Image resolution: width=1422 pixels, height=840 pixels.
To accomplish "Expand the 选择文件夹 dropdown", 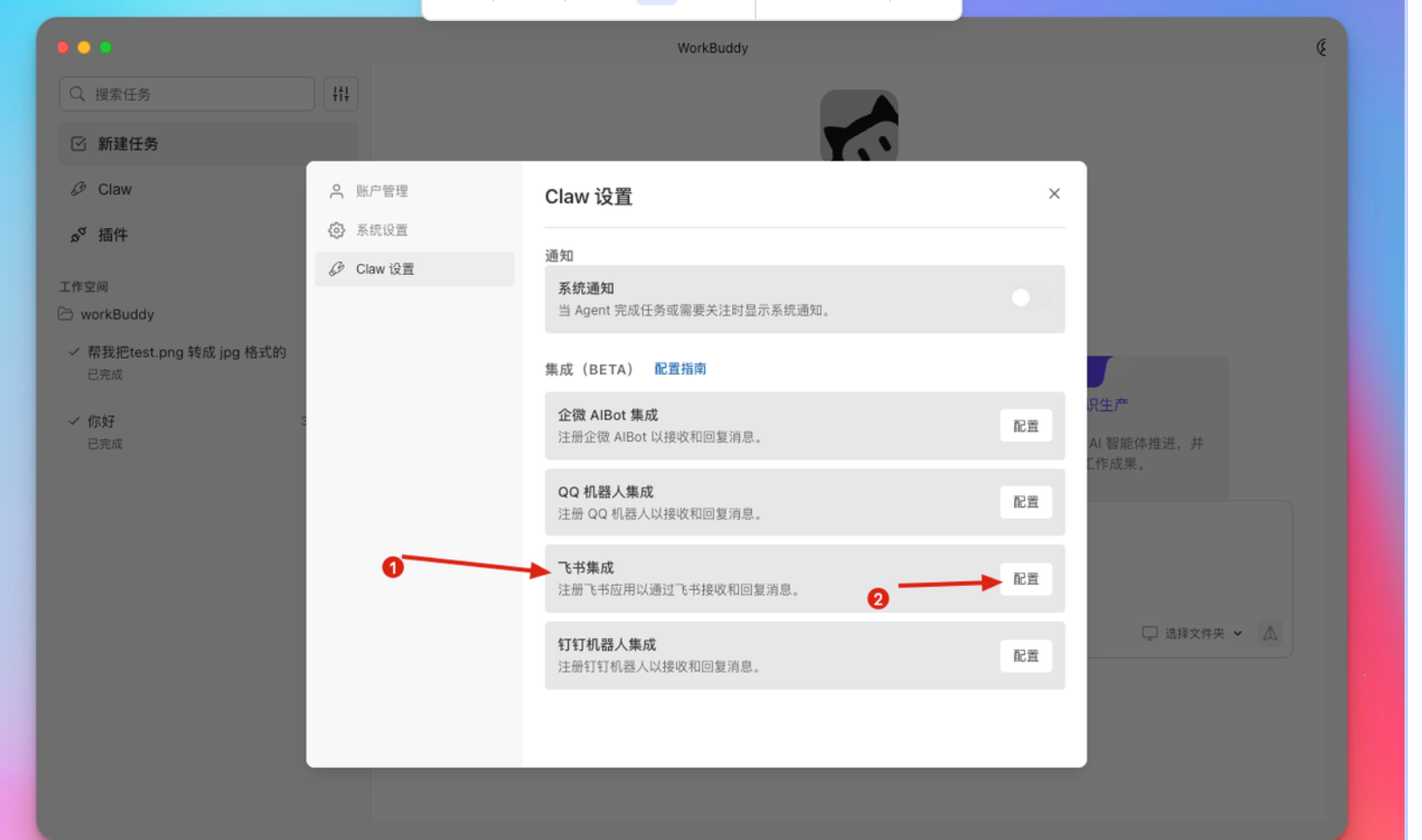I will tap(1192, 634).
